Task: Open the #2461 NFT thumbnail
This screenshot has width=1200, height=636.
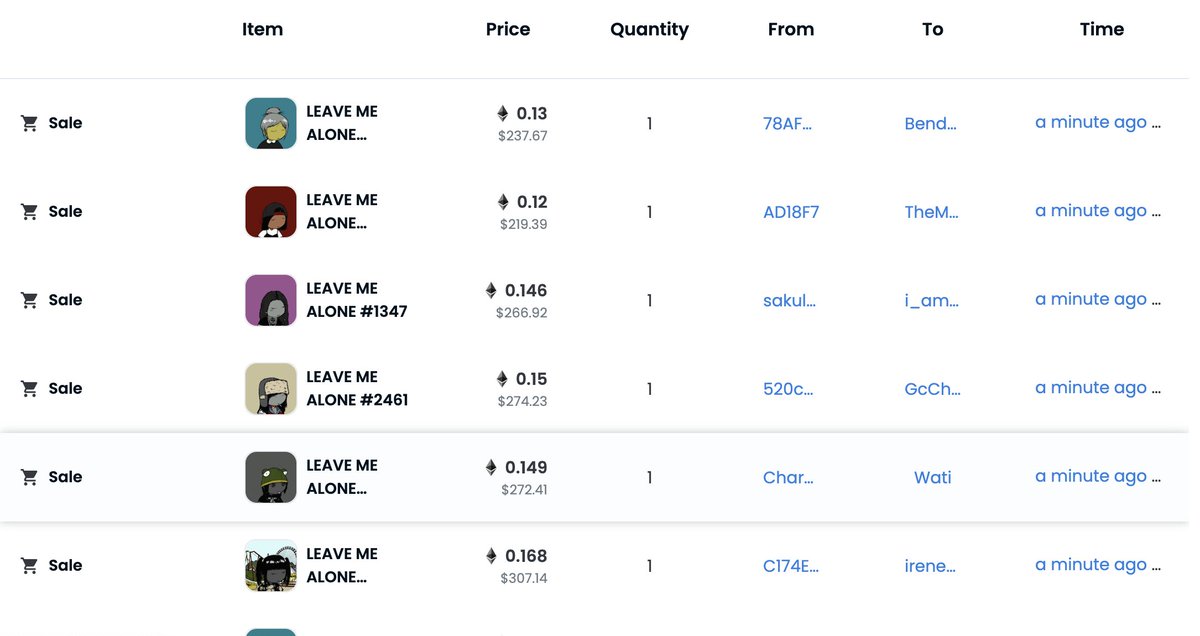Action: (x=270, y=388)
